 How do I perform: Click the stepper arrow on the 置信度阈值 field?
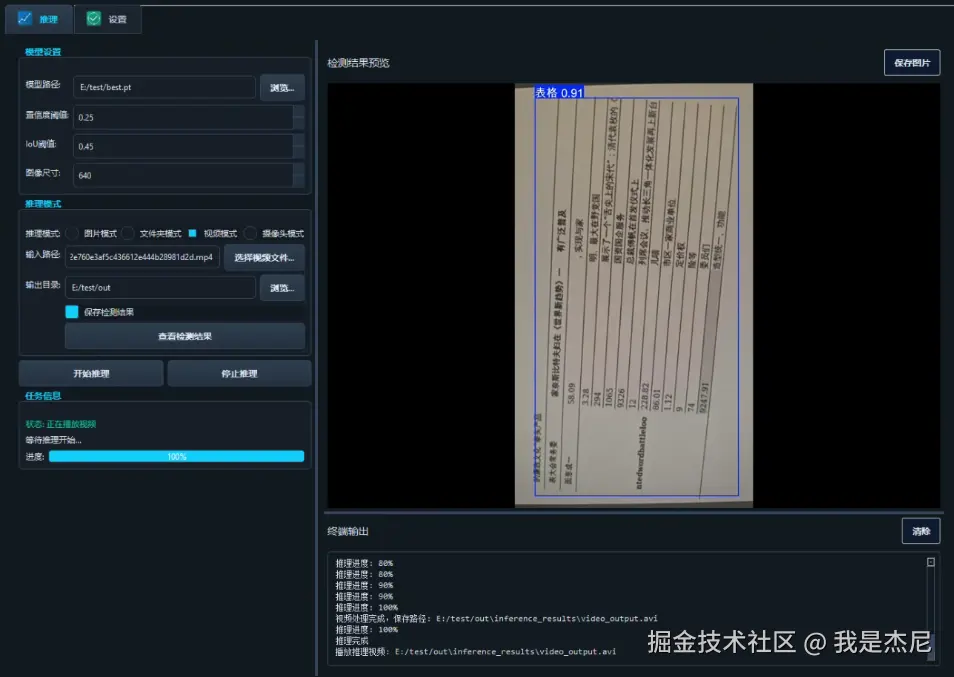click(x=299, y=113)
